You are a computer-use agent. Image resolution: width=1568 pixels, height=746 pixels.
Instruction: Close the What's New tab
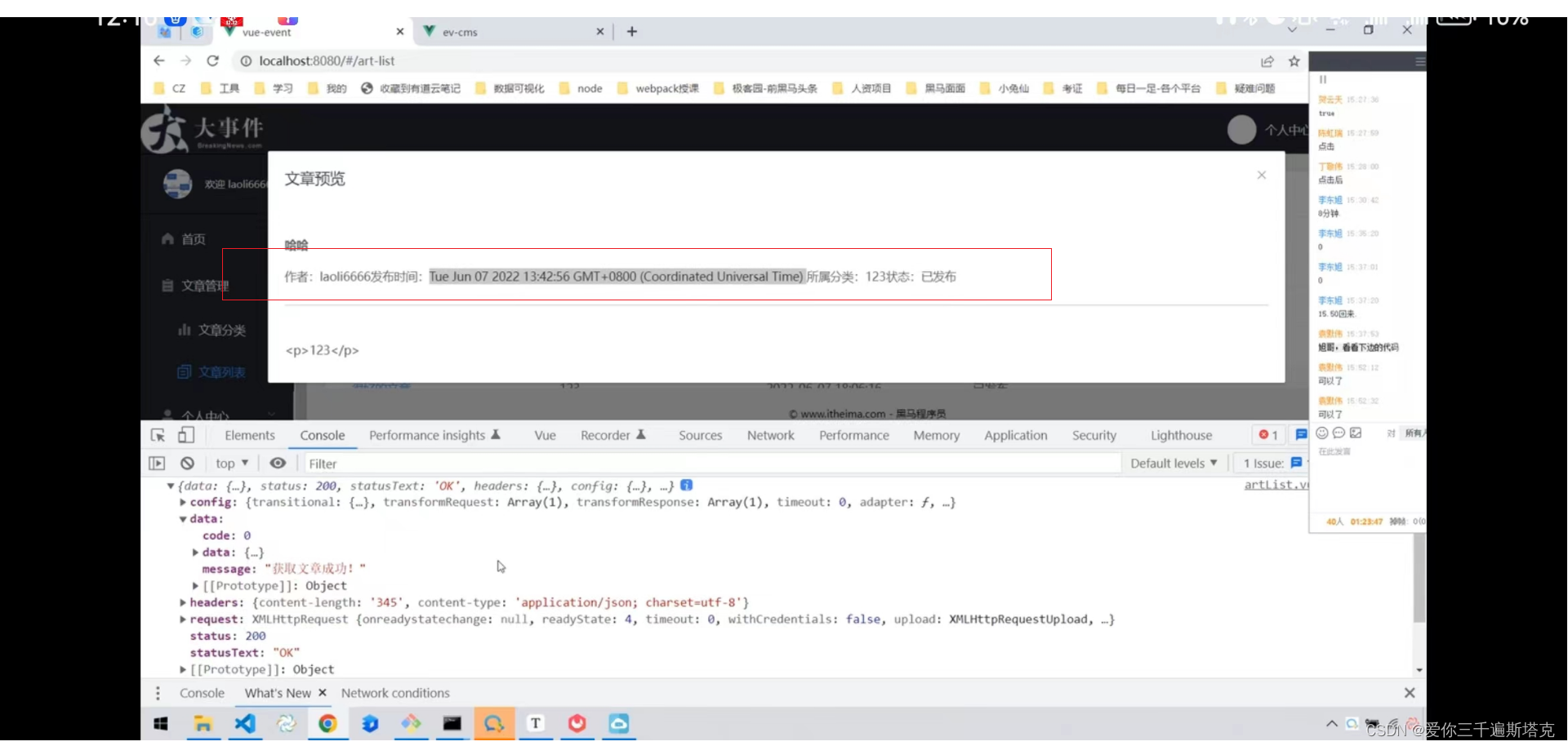(323, 692)
